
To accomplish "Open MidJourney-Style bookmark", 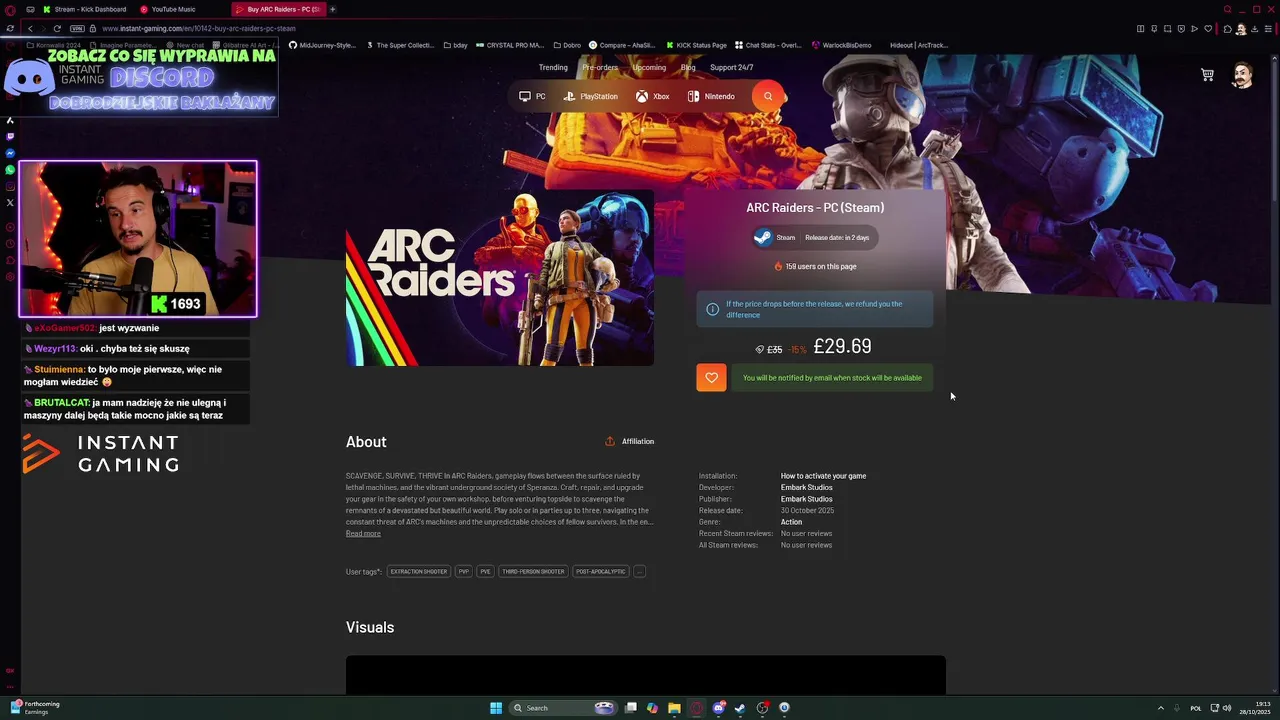I will pyautogui.click(x=322, y=45).
